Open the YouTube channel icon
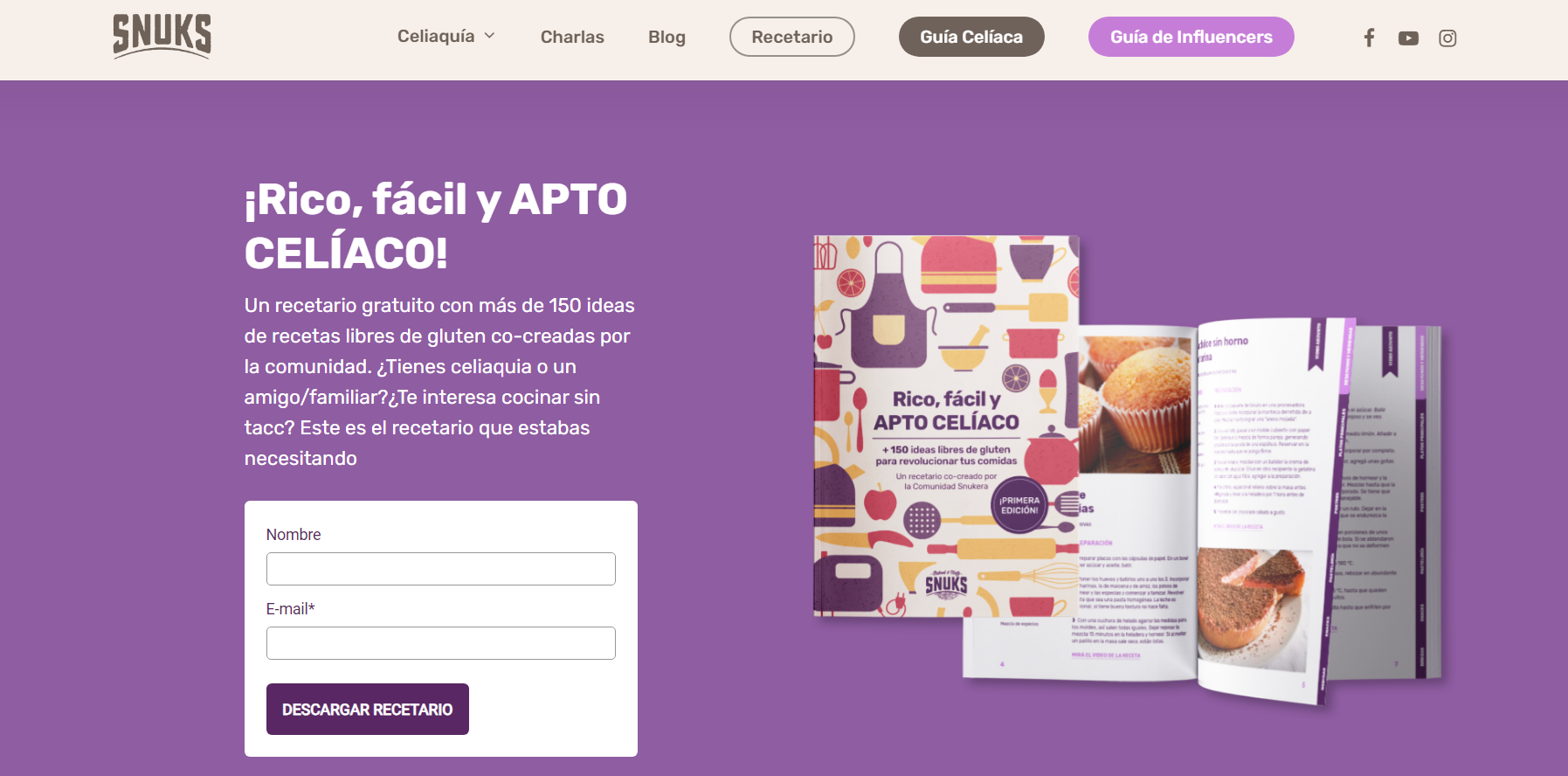 click(x=1408, y=38)
